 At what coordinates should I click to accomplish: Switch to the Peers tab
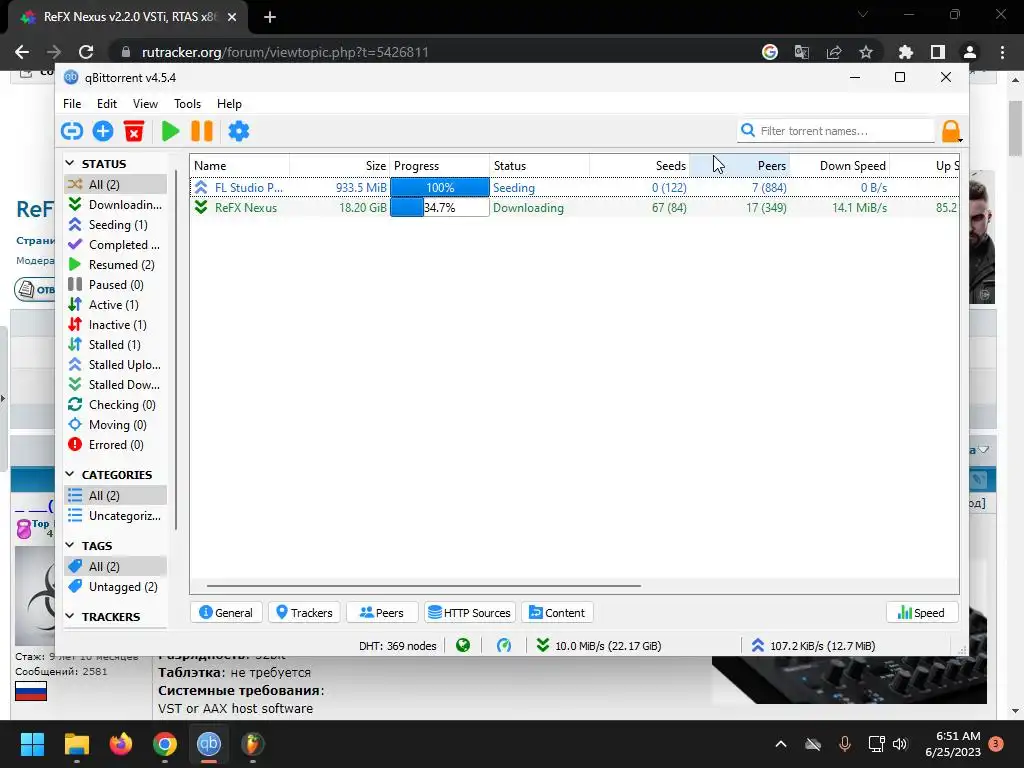click(382, 613)
